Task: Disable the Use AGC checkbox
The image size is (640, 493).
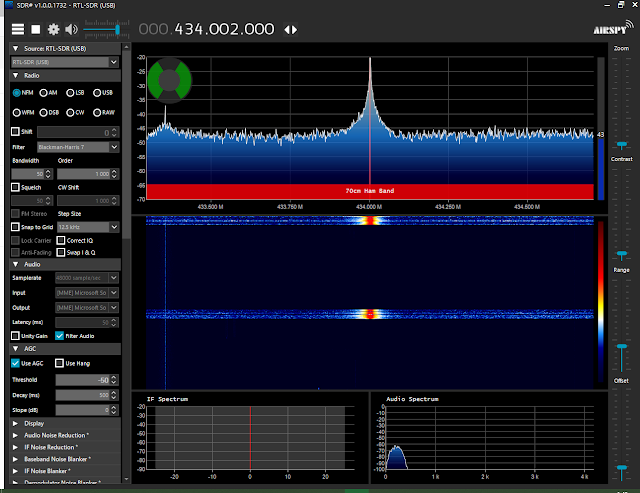Action: coord(16,363)
